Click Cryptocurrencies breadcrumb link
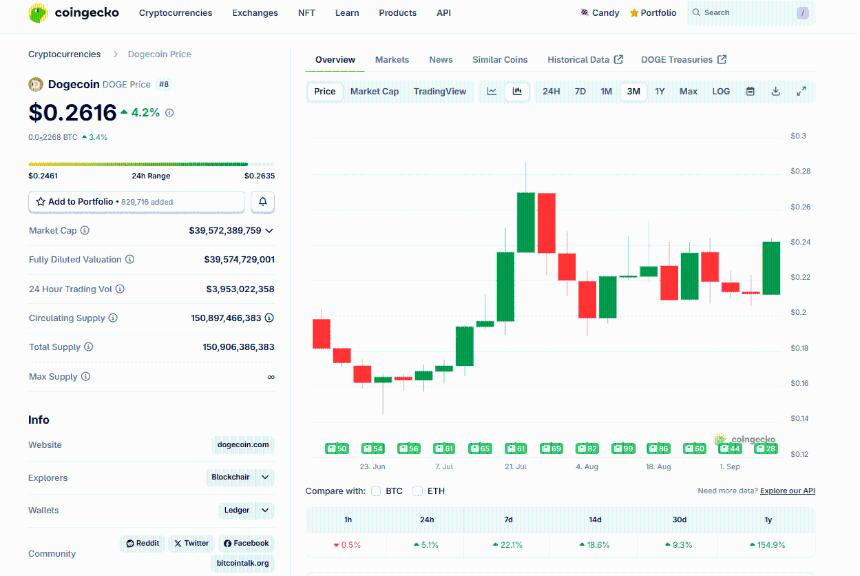This screenshot has width=860, height=576. (x=65, y=54)
